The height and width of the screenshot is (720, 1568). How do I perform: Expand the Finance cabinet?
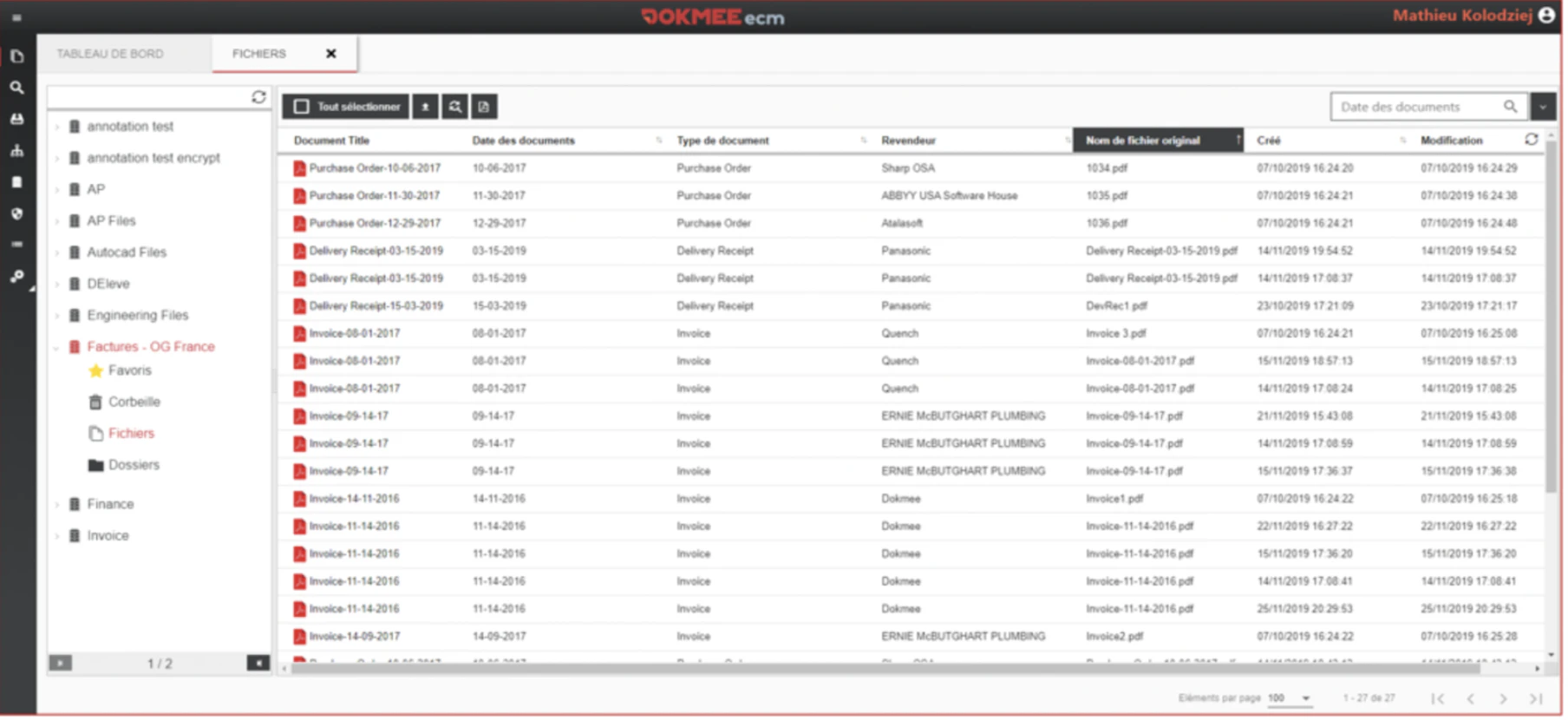(57, 505)
